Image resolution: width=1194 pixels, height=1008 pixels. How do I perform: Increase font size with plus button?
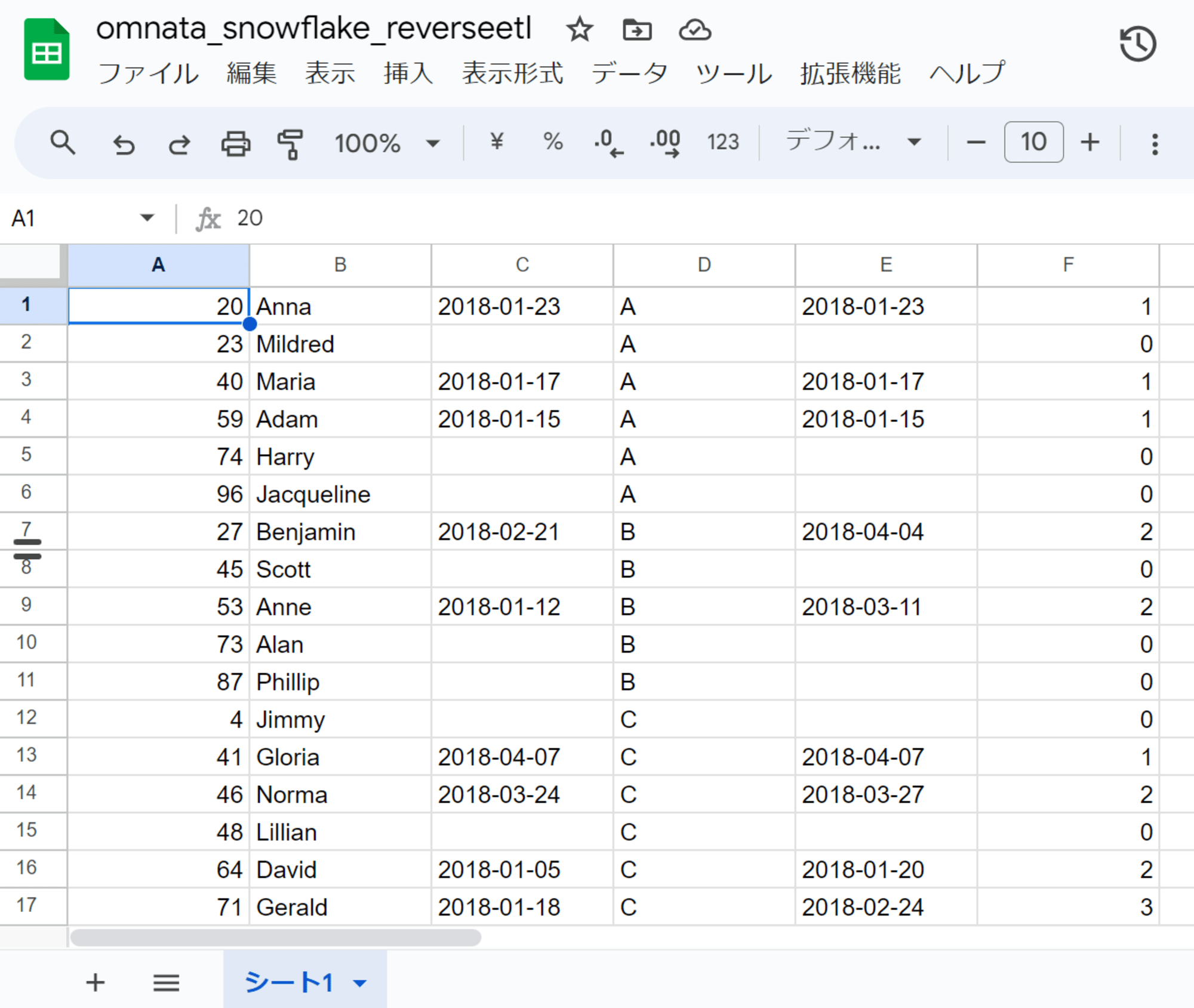tap(1090, 142)
